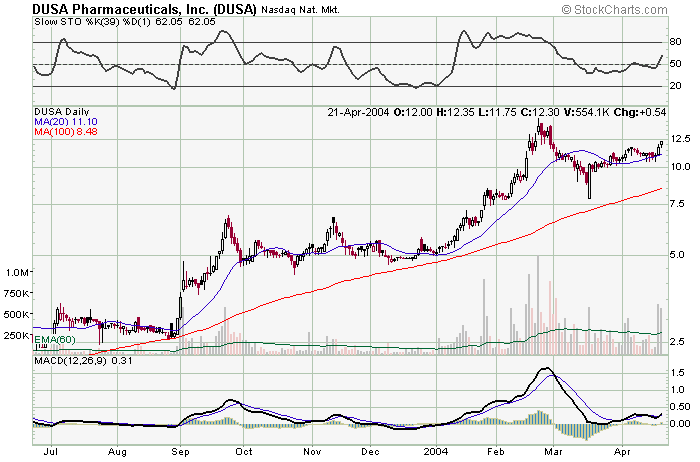Select the blue MA(20) 11.10 legend

[x=66, y=121]
